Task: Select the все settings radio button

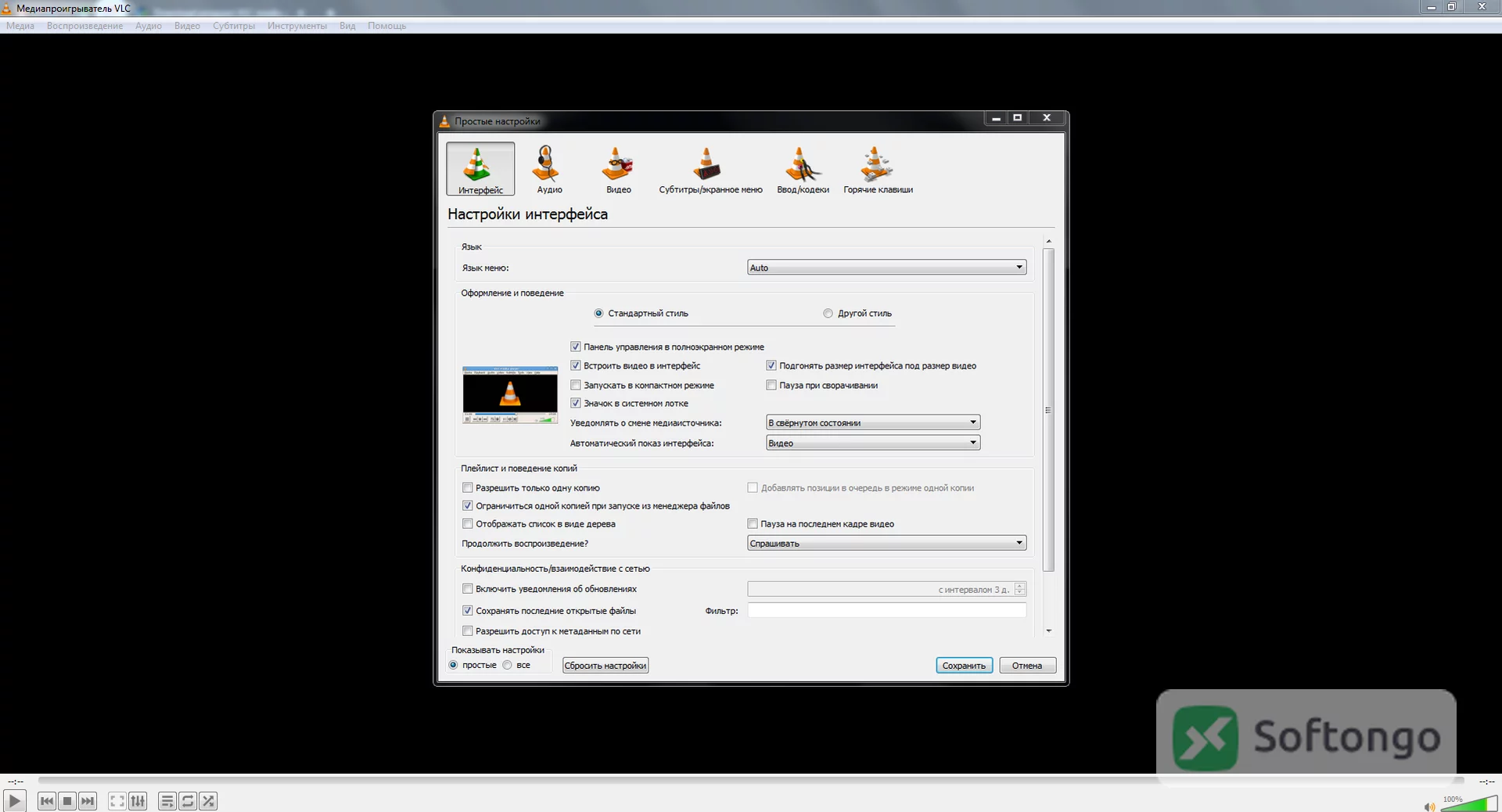Action: (x=508, y=665)
